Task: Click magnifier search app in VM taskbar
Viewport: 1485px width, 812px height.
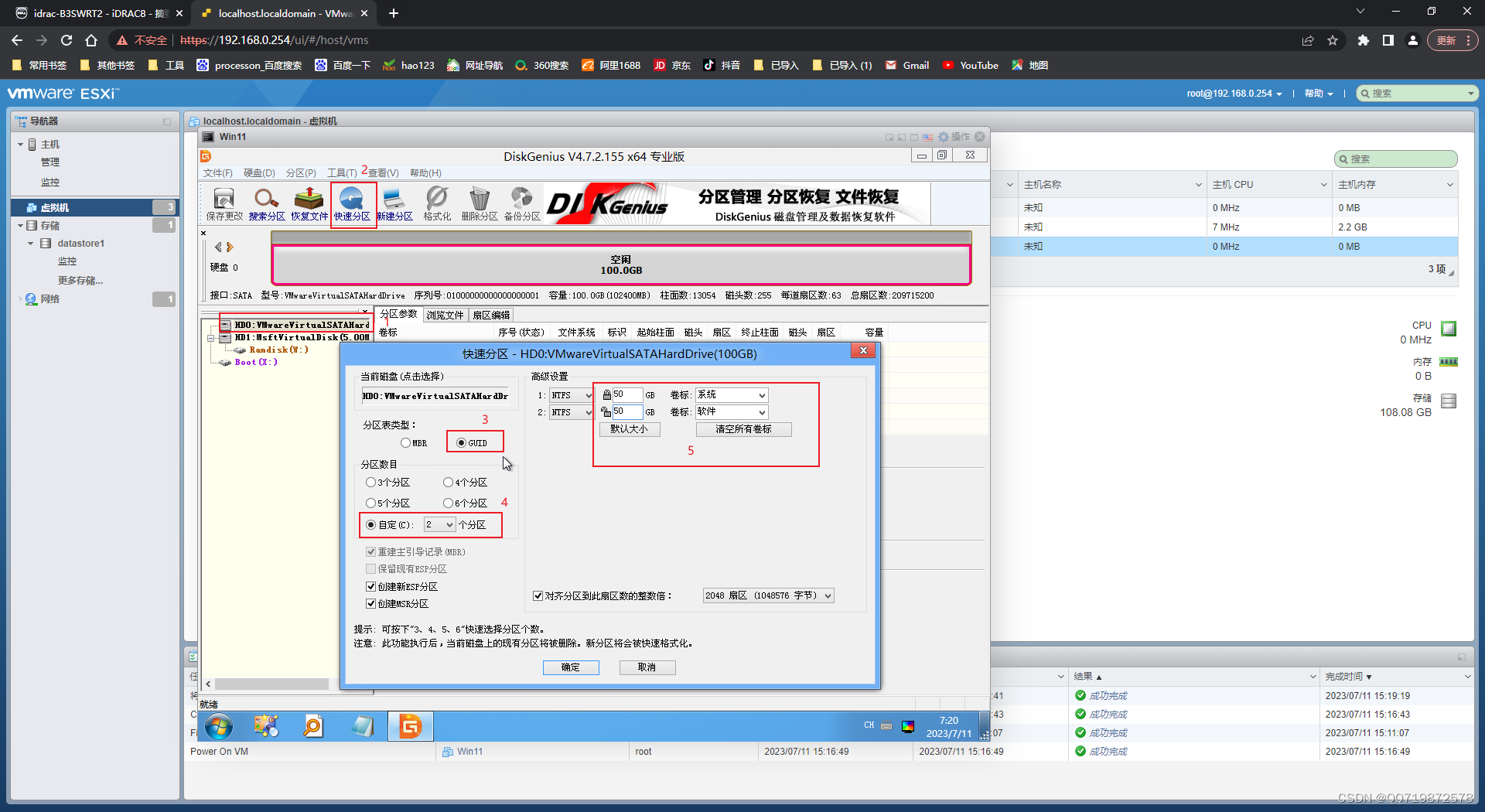Action: coord(313,726)
